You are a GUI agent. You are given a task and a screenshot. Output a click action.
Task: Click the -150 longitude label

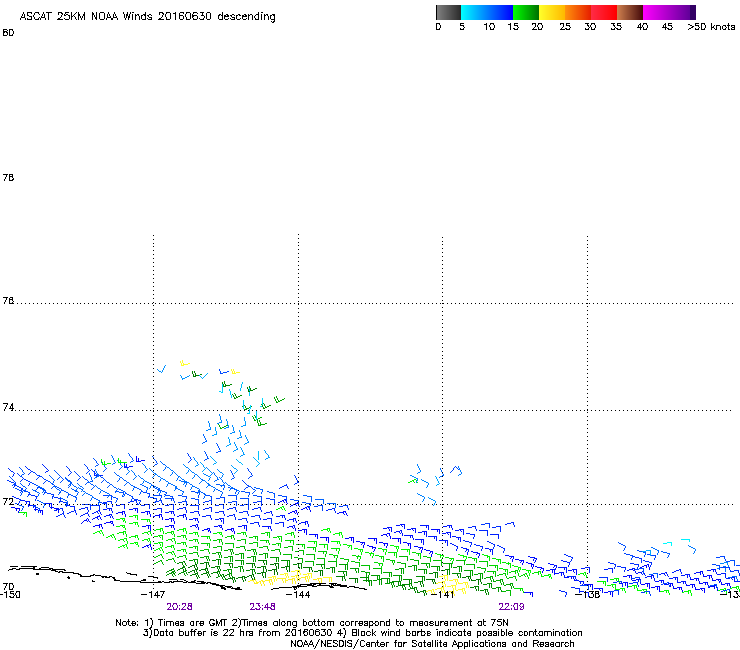[x=10, y=595]
